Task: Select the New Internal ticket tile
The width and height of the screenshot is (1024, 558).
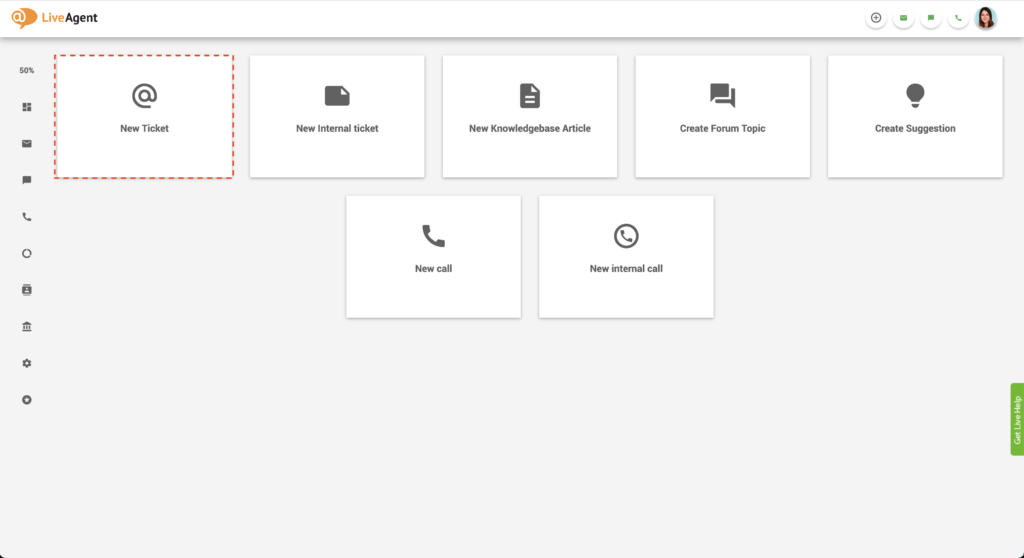Action: click(x=337, y=117)
